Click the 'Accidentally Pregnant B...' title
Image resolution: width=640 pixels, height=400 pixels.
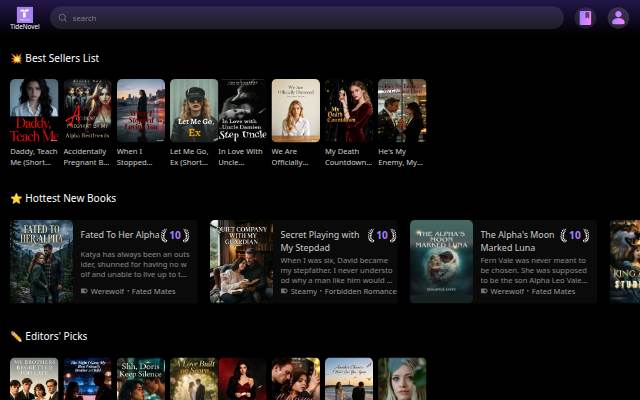(87, 157)
